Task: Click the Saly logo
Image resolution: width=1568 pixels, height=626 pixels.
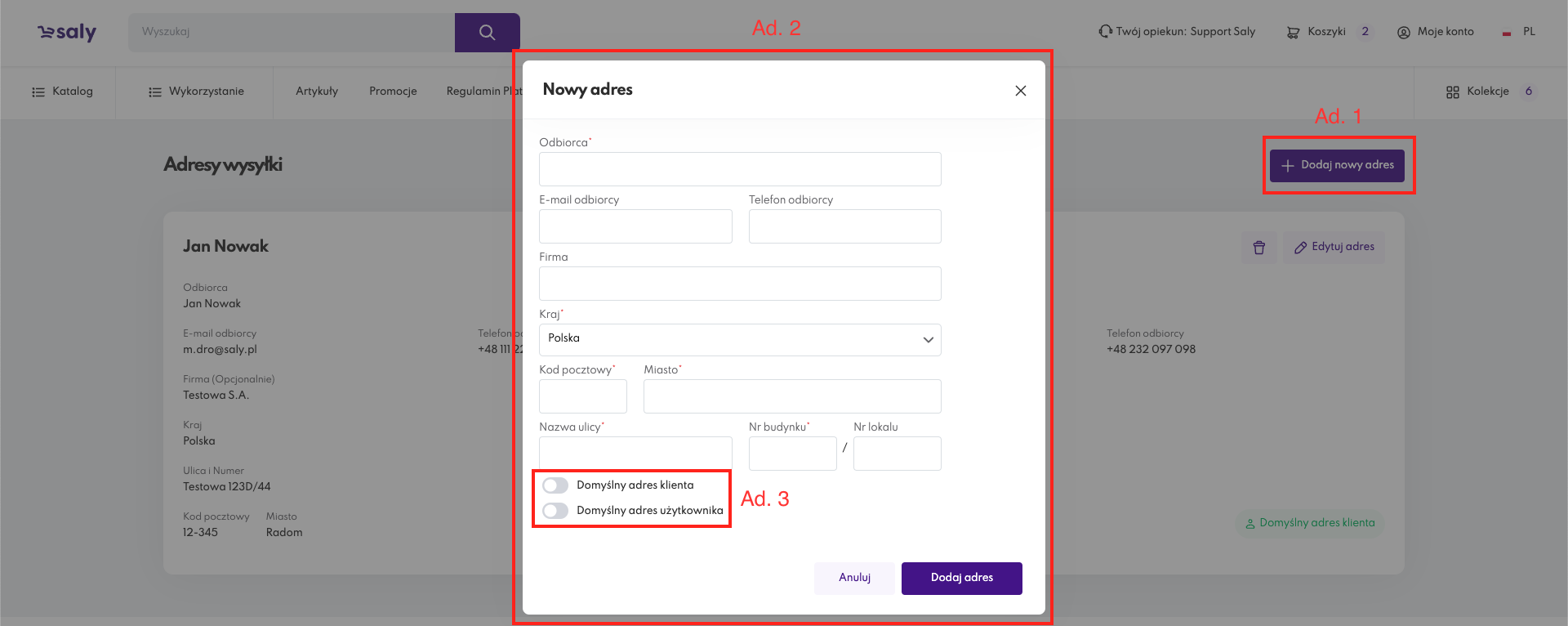Action: point(67,32)
